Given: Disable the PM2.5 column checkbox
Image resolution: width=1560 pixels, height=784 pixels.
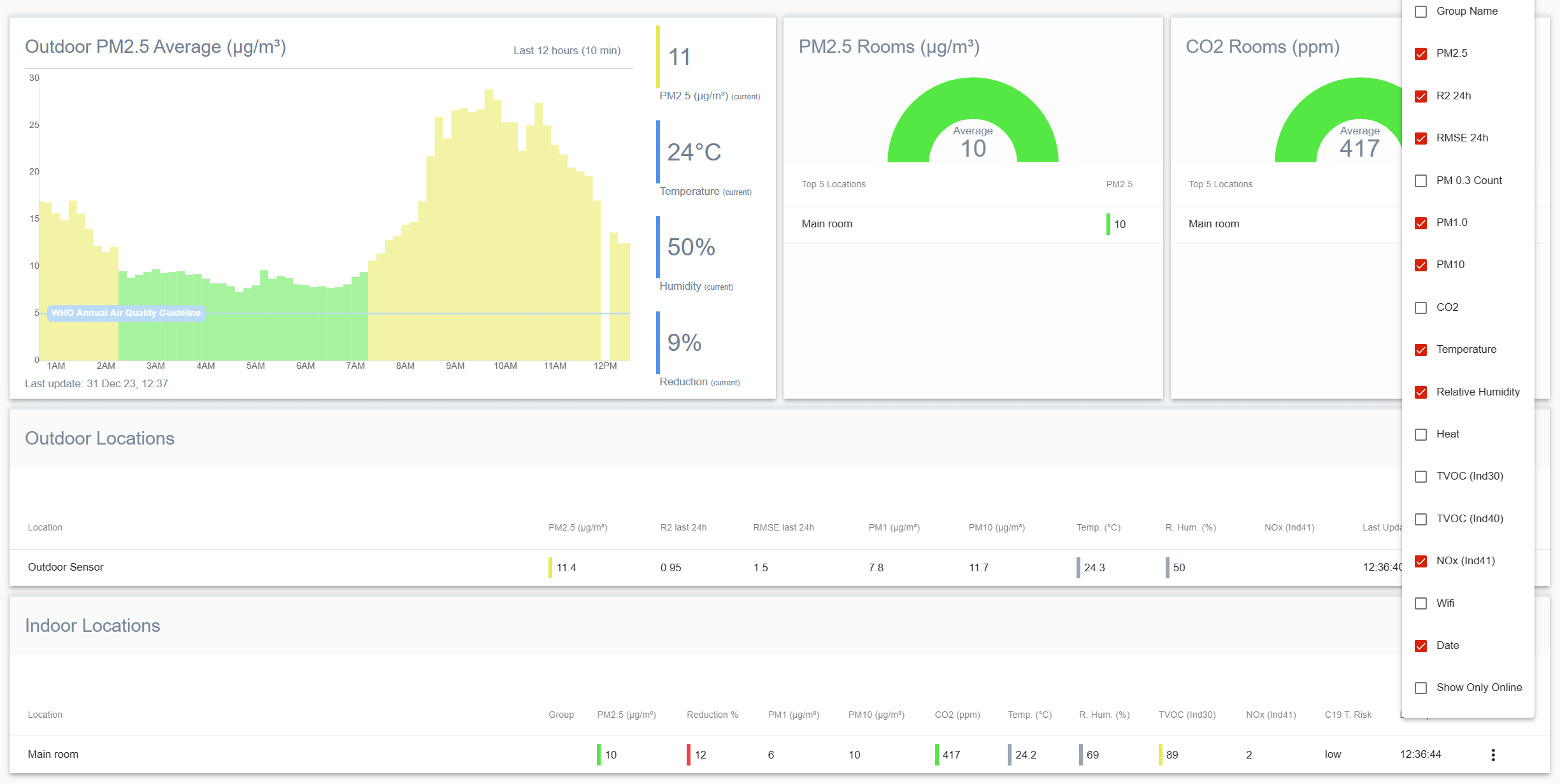Looking at the screenshot, I should click(1420, 53).
